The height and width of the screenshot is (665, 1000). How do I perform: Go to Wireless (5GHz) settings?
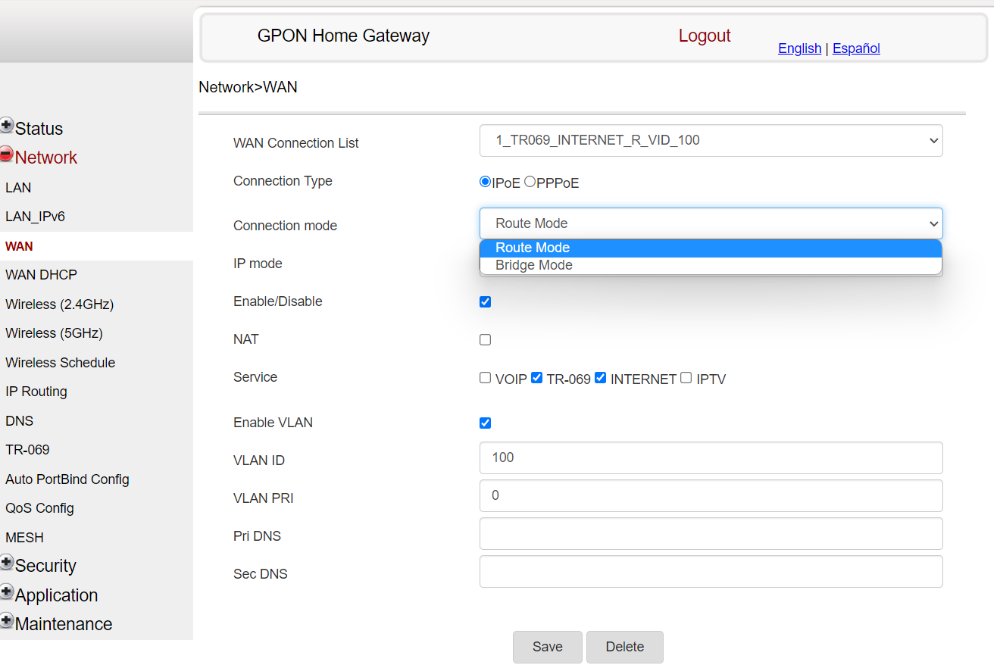coord(54,333)
